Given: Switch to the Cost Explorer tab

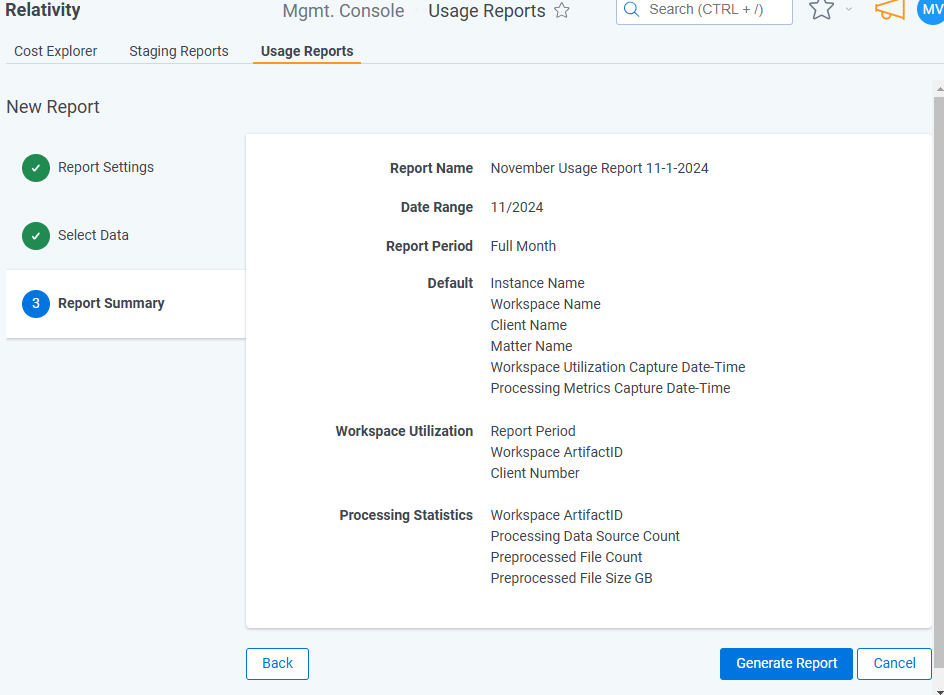Looking at the screenshot, I should pos(55,51).
